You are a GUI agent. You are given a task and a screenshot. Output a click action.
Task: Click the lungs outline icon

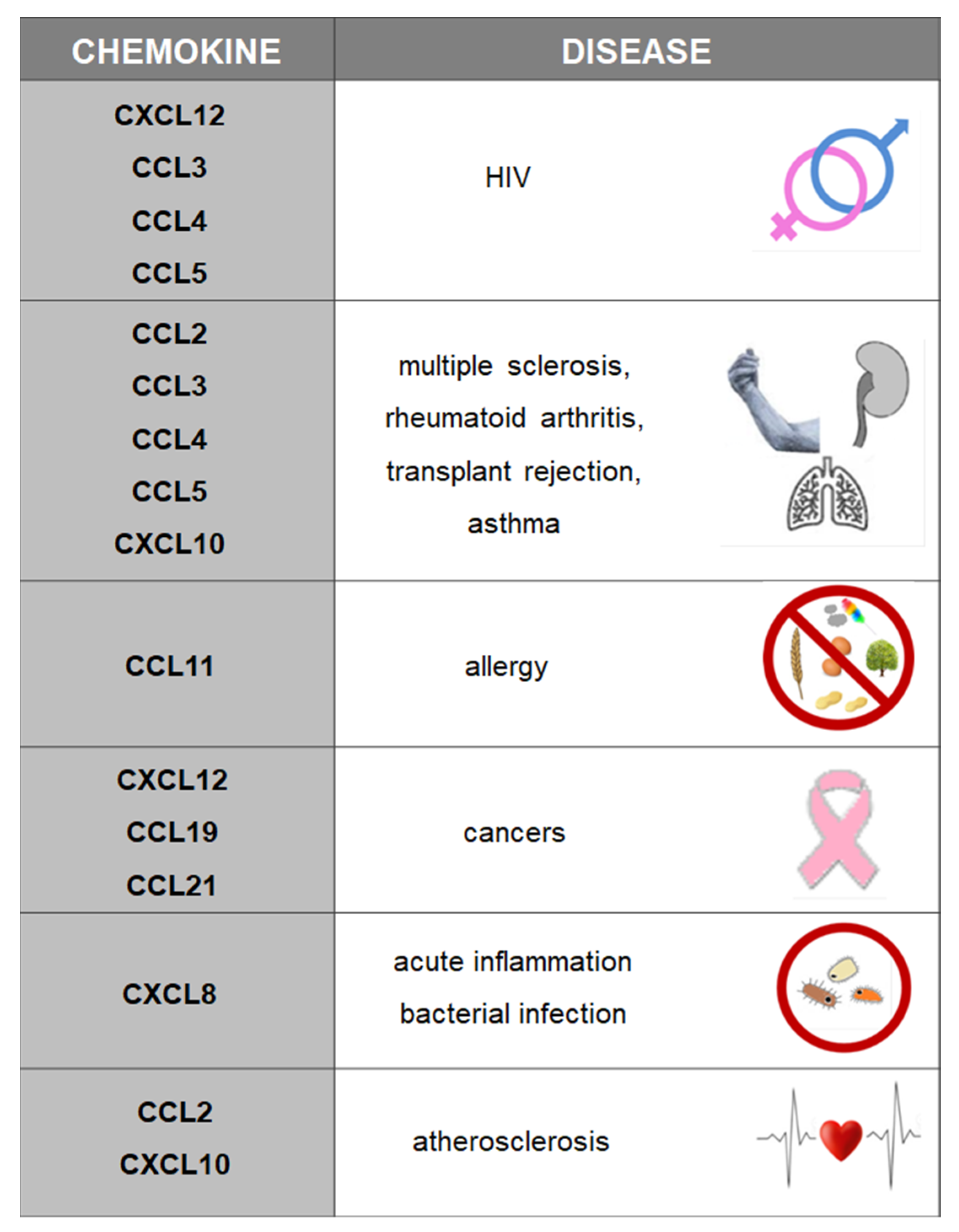(x=827, y=496)
